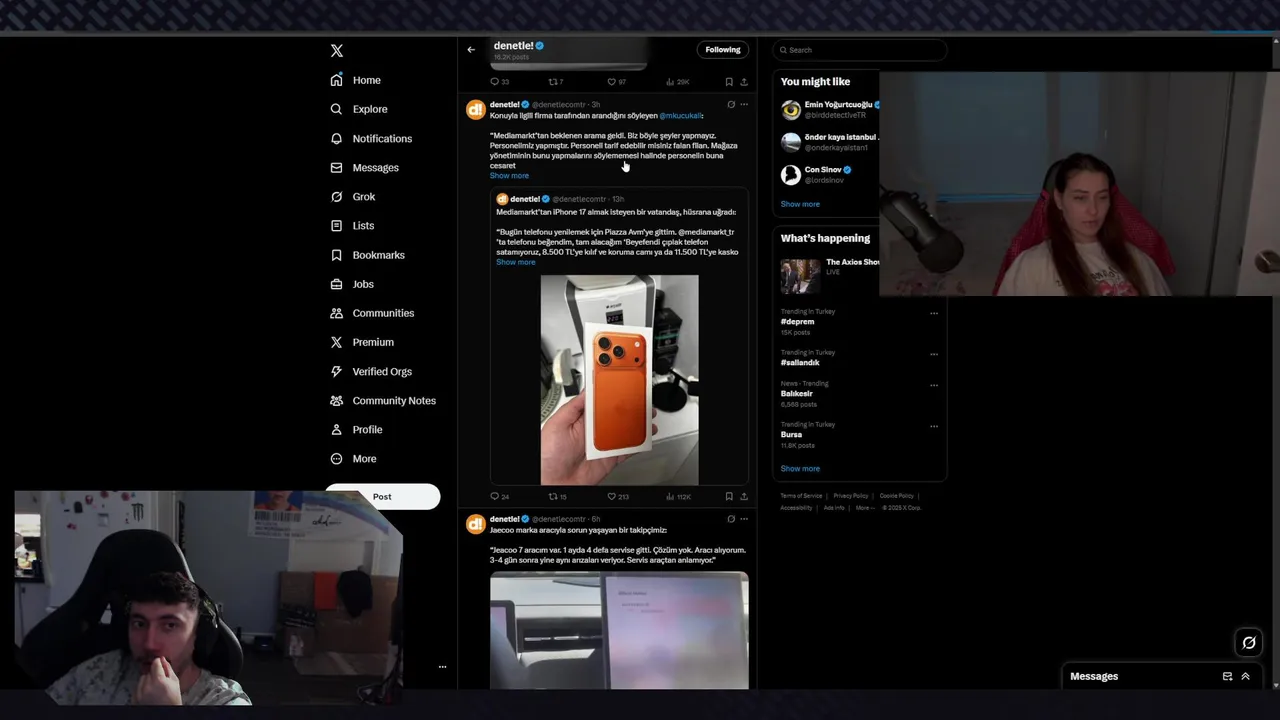This screenshot has height=720, width=1280.
Task: Open more options for Bursa trend
Action: [x=934, y=426]
